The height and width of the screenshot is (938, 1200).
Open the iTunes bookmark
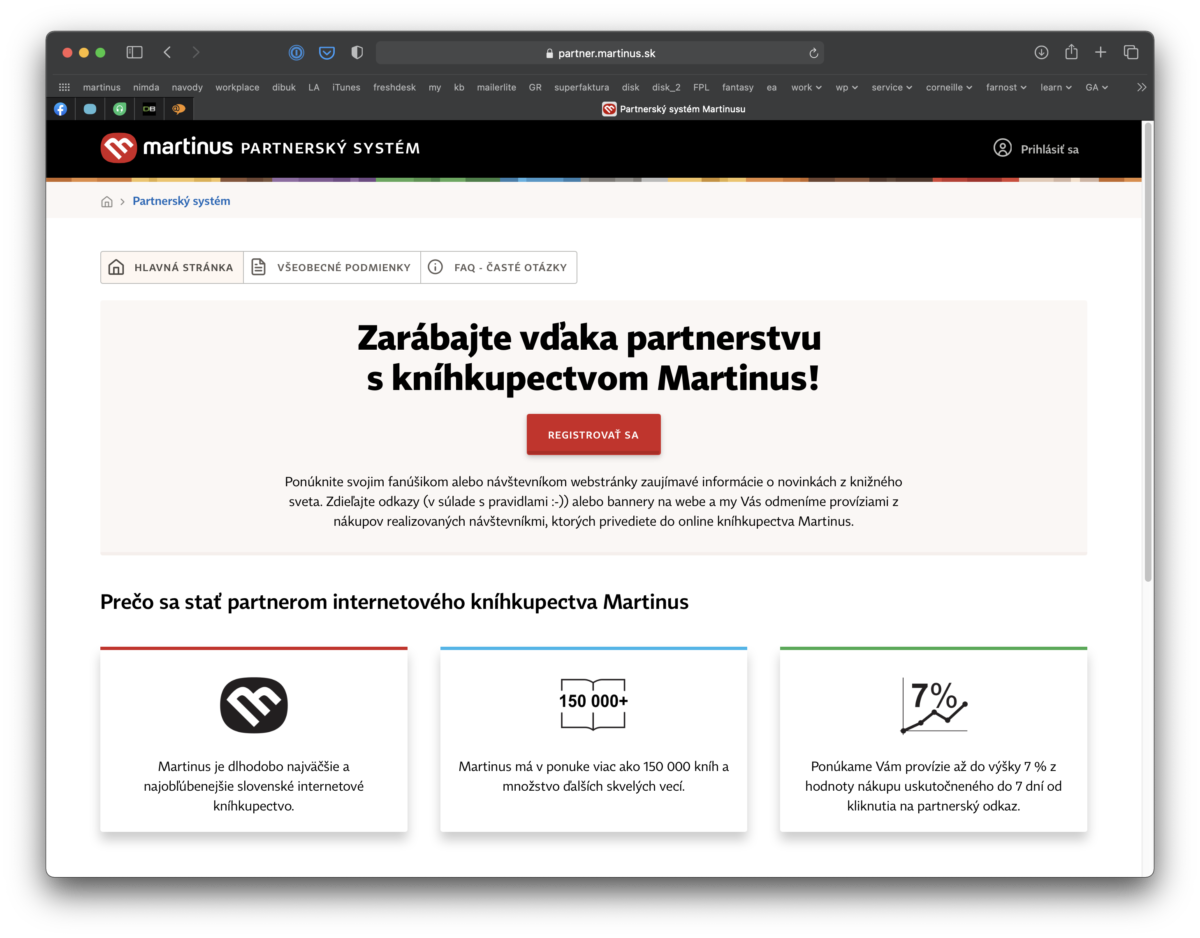pos(346,87)
